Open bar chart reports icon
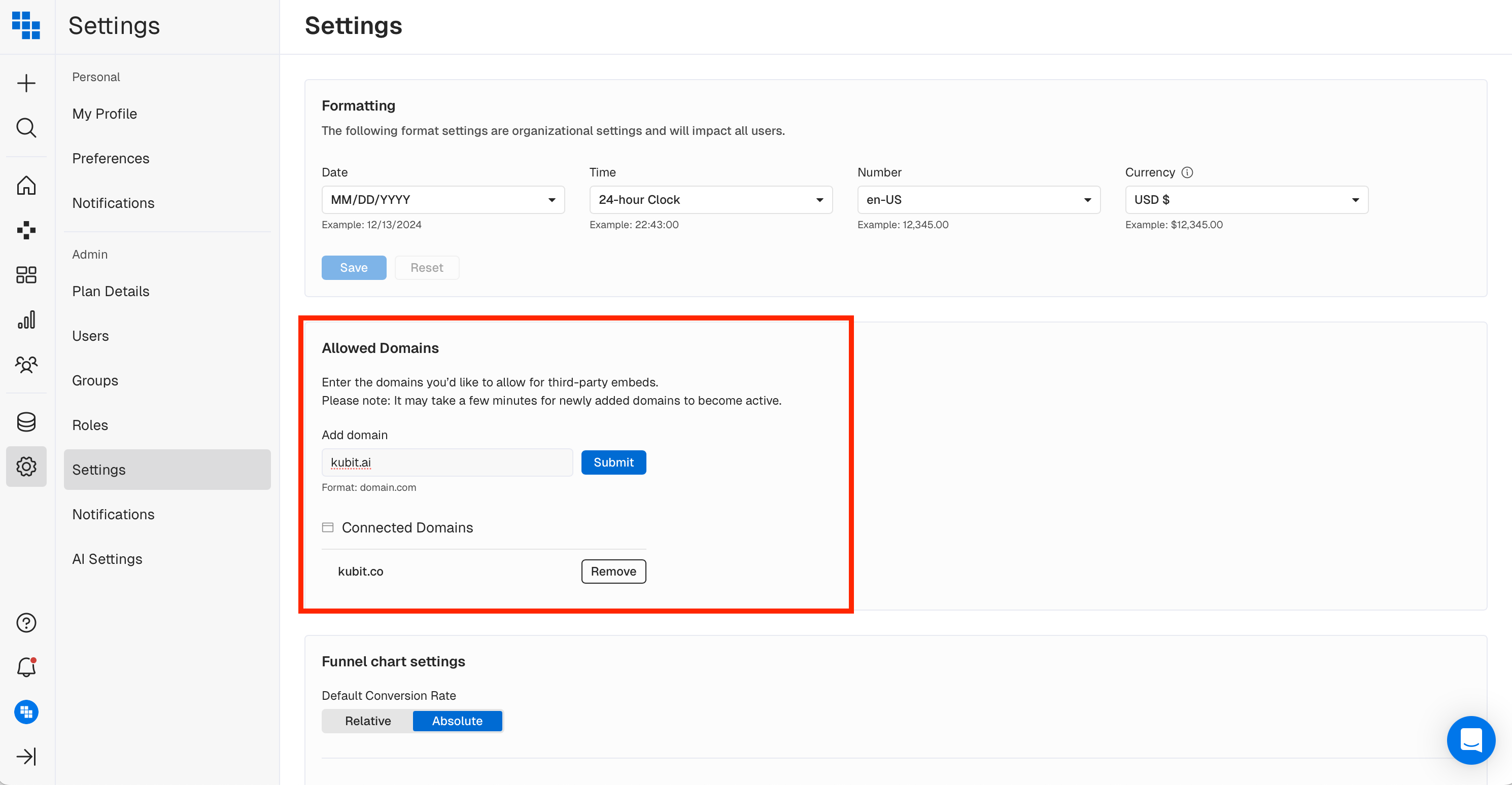The height and width of the screenshot is (785, 1512). [26, 320]
